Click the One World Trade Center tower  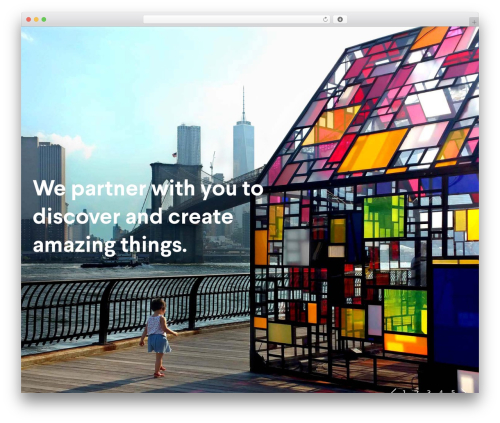tap(243, 140)
